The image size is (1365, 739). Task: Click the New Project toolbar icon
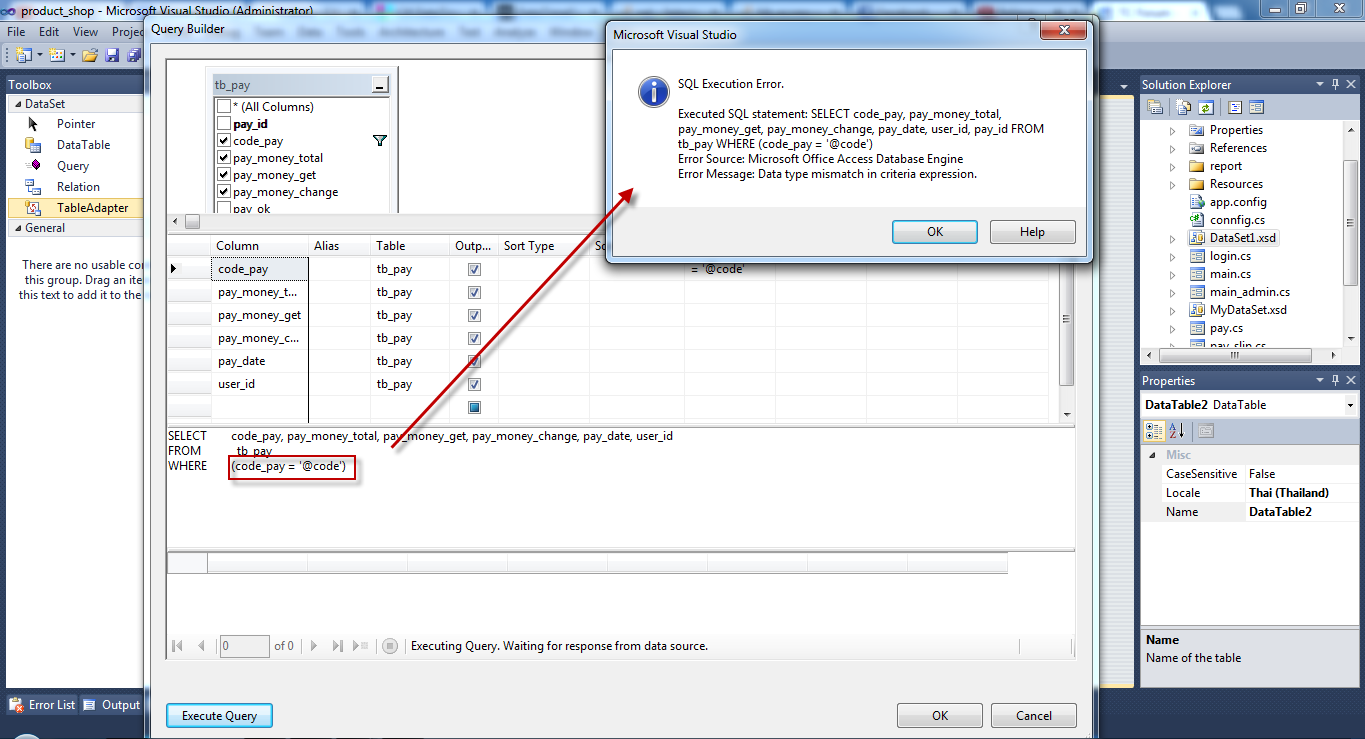tap(23, 55)
